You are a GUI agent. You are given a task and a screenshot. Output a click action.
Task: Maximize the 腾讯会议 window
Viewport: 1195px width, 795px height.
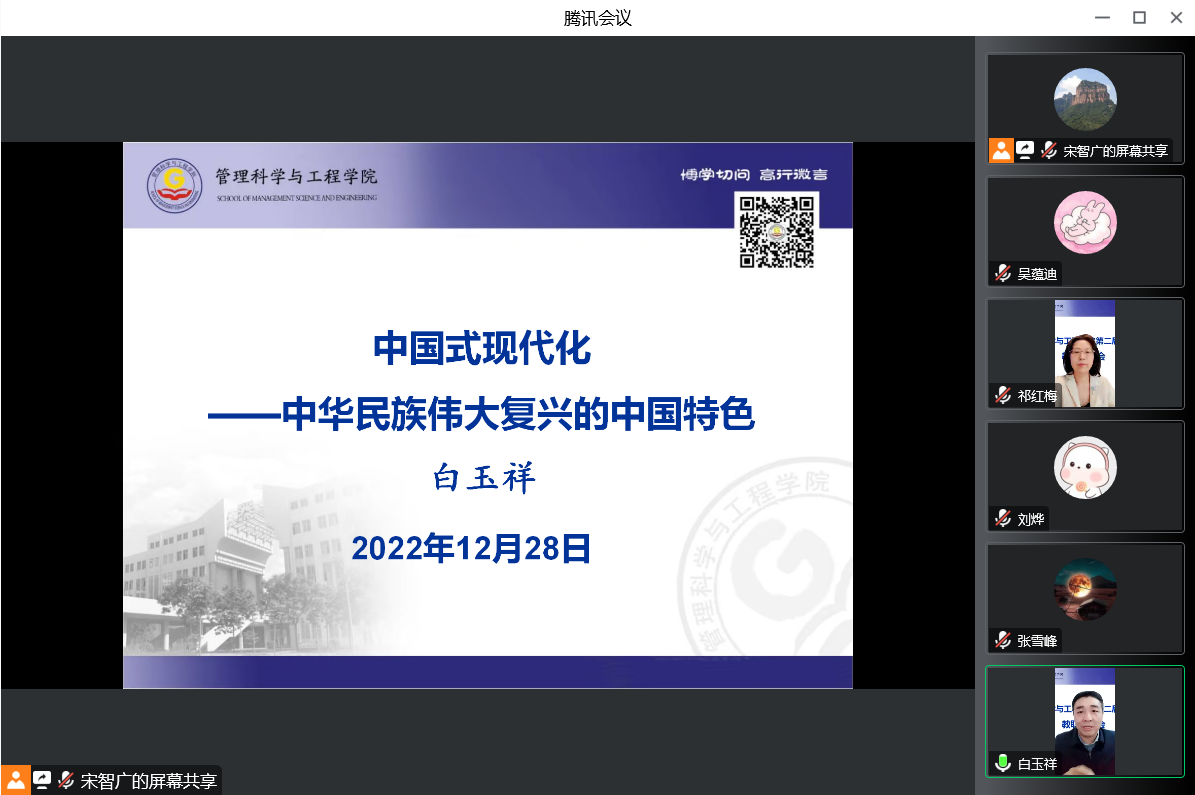pyautogui.click(x=1139, y=17)
